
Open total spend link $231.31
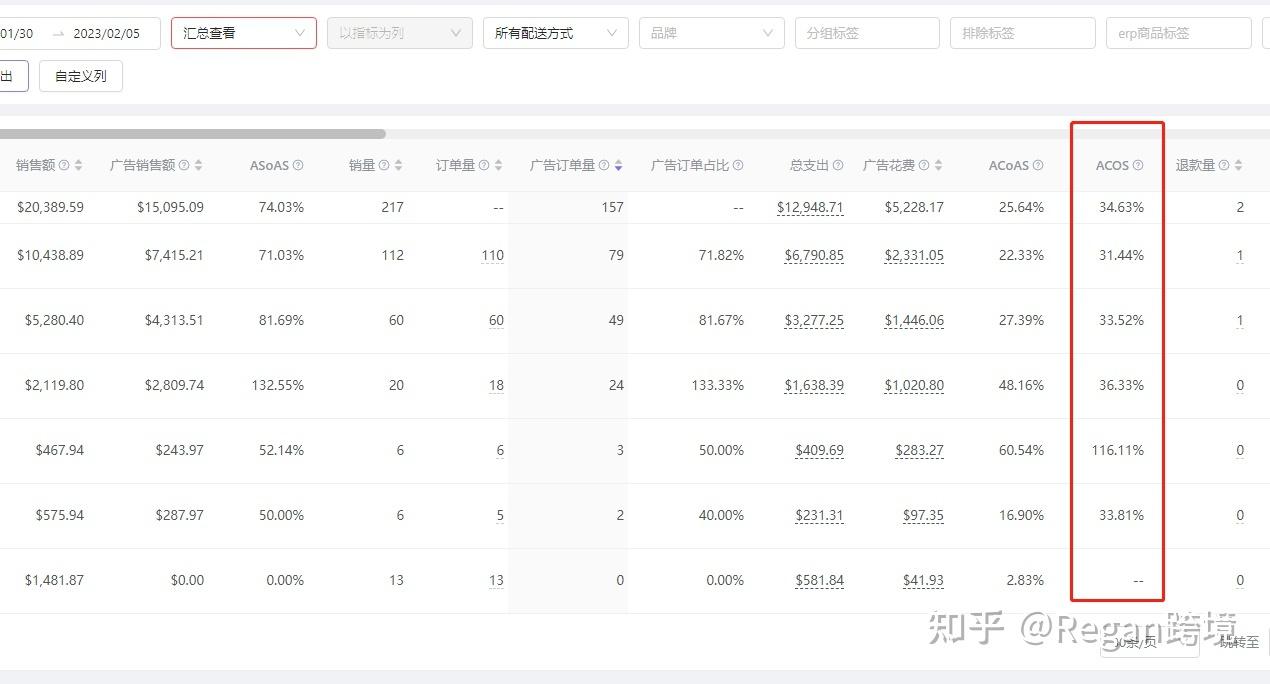pos(820,516)
